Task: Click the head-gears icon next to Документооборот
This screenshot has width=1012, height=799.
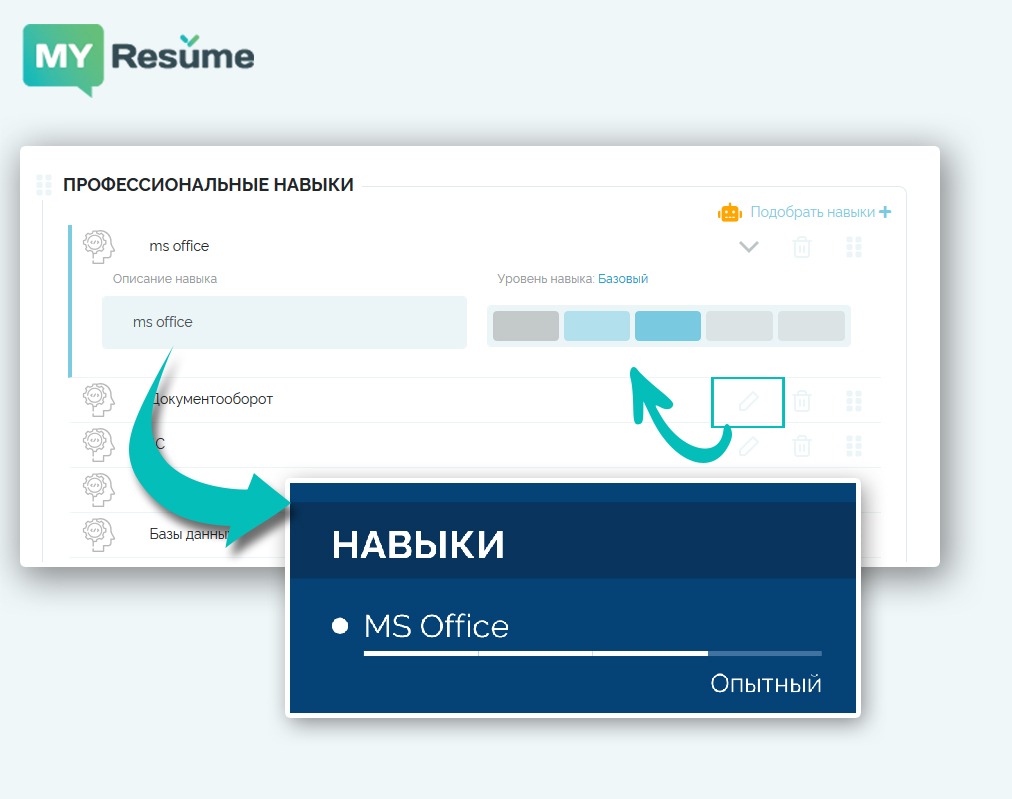Action: tap(98, 398)
